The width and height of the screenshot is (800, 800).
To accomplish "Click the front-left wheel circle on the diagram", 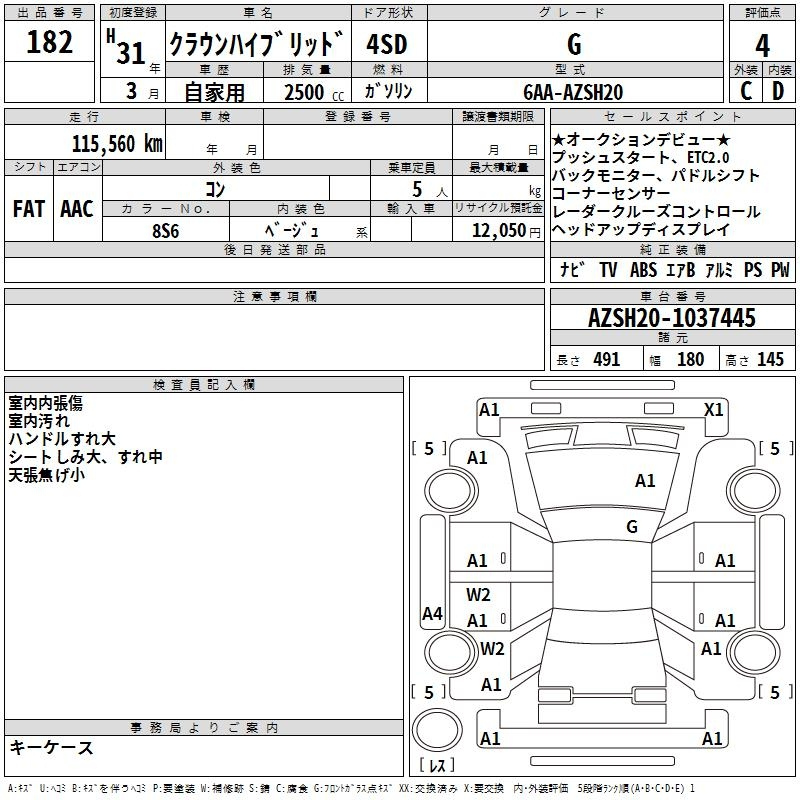I will click(451, 491).
